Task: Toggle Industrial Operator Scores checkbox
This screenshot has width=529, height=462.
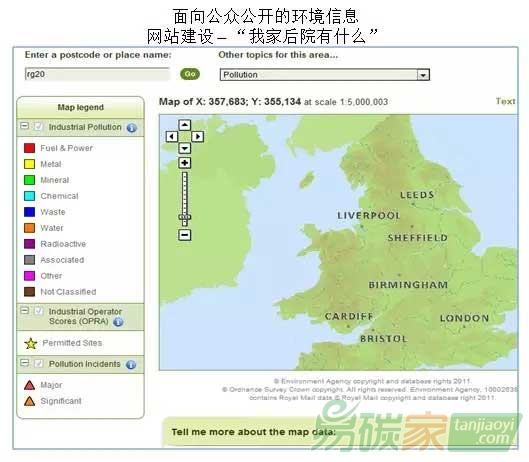Action: pos(38,311)
